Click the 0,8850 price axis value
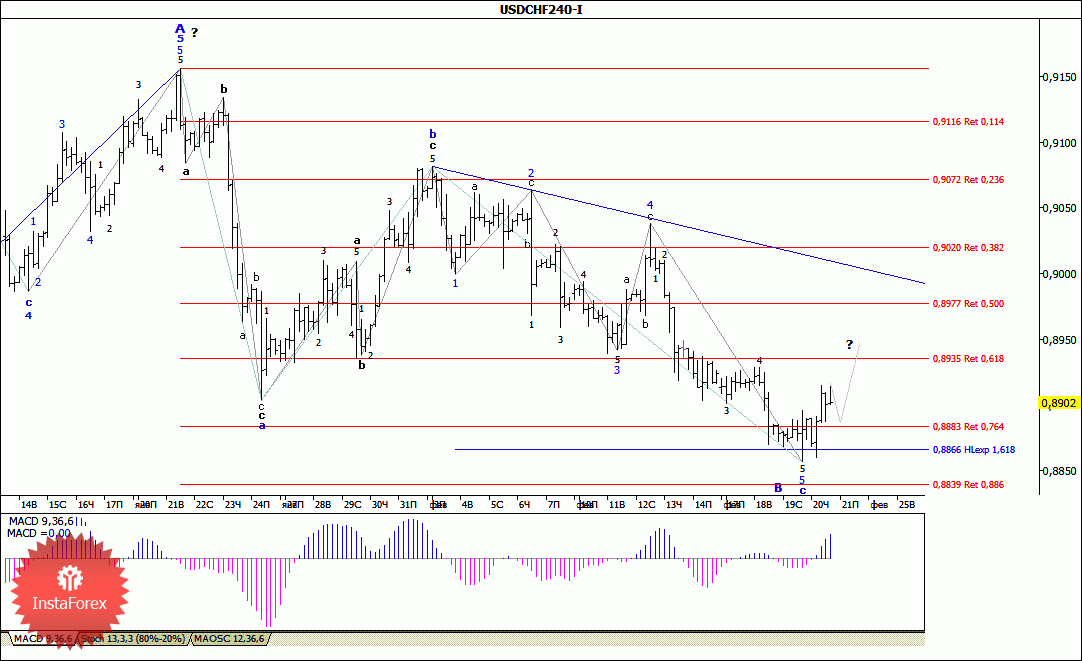 [x=1061, y=471]
